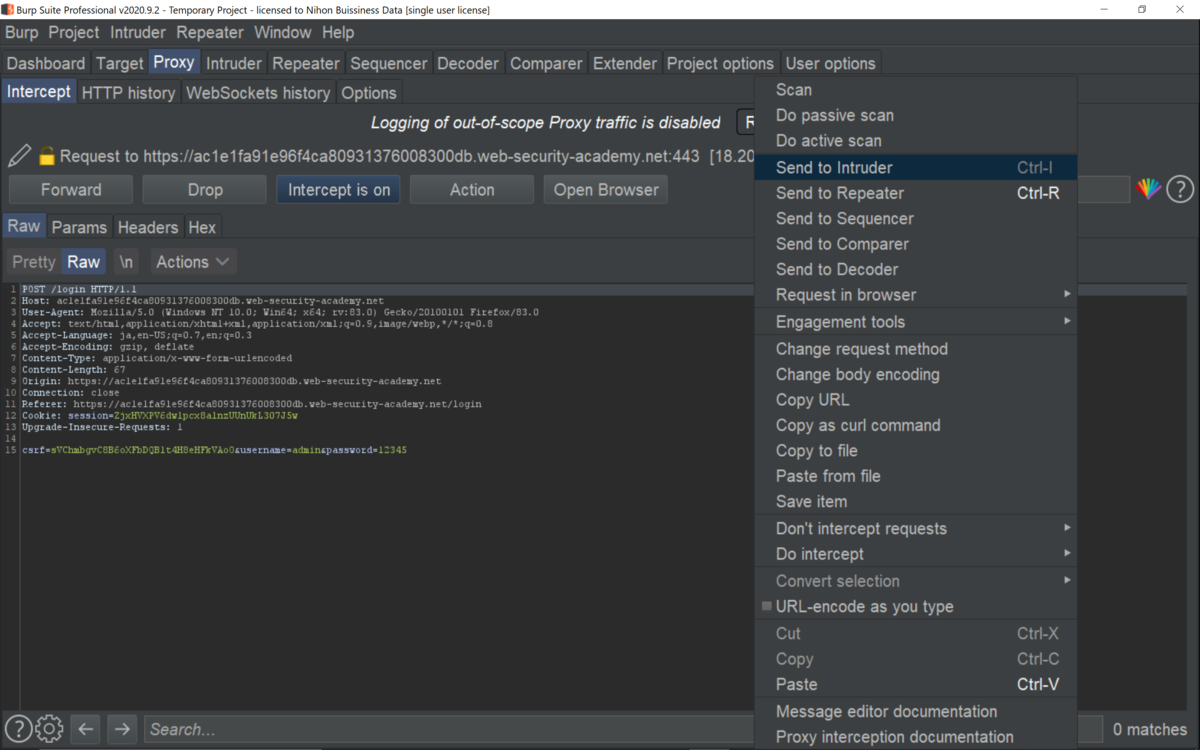Go to previous match with left arrow
The height and width of the screenshot is (750, 1200).
pos(85,729)
